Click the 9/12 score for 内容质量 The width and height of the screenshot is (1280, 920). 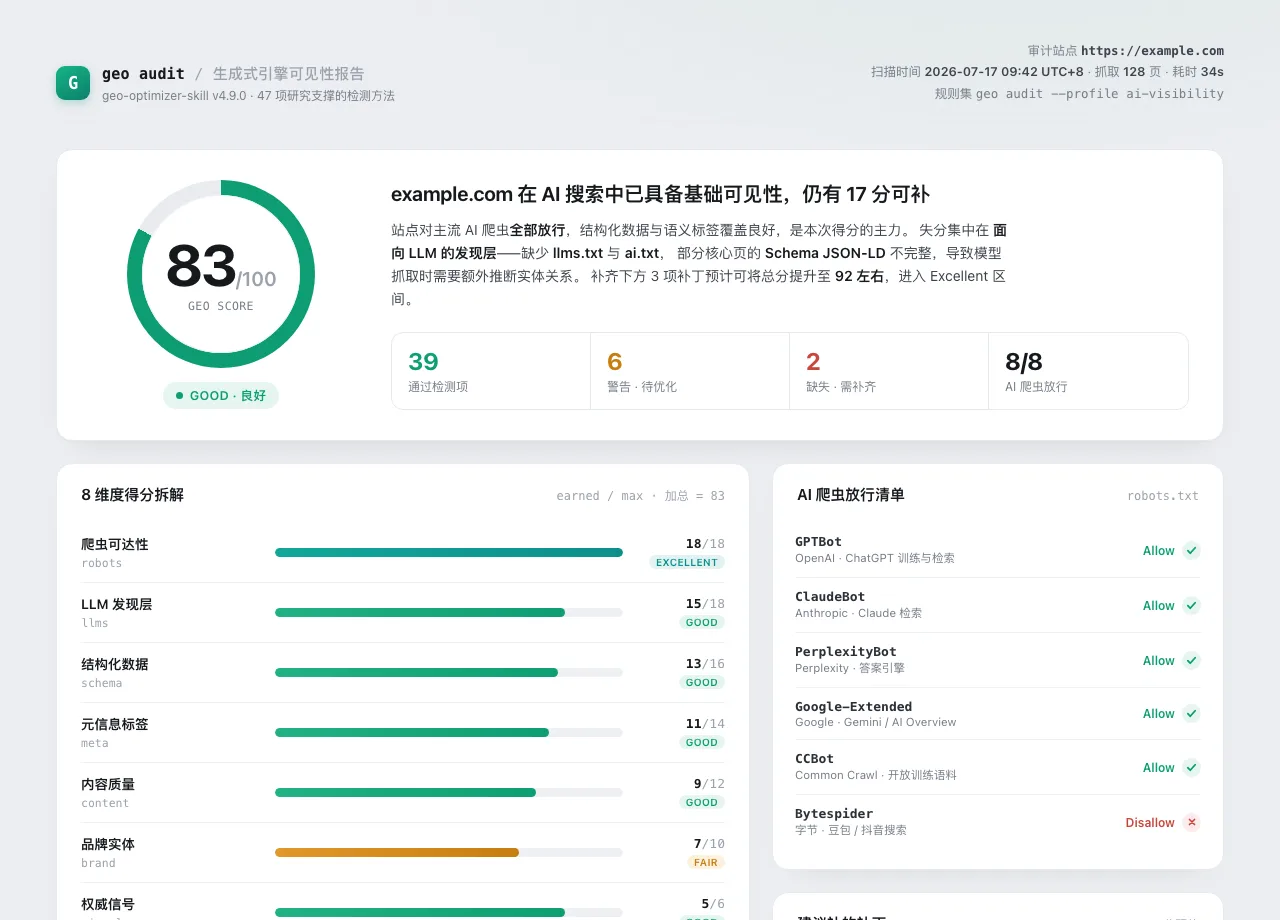tap(709, 784)
